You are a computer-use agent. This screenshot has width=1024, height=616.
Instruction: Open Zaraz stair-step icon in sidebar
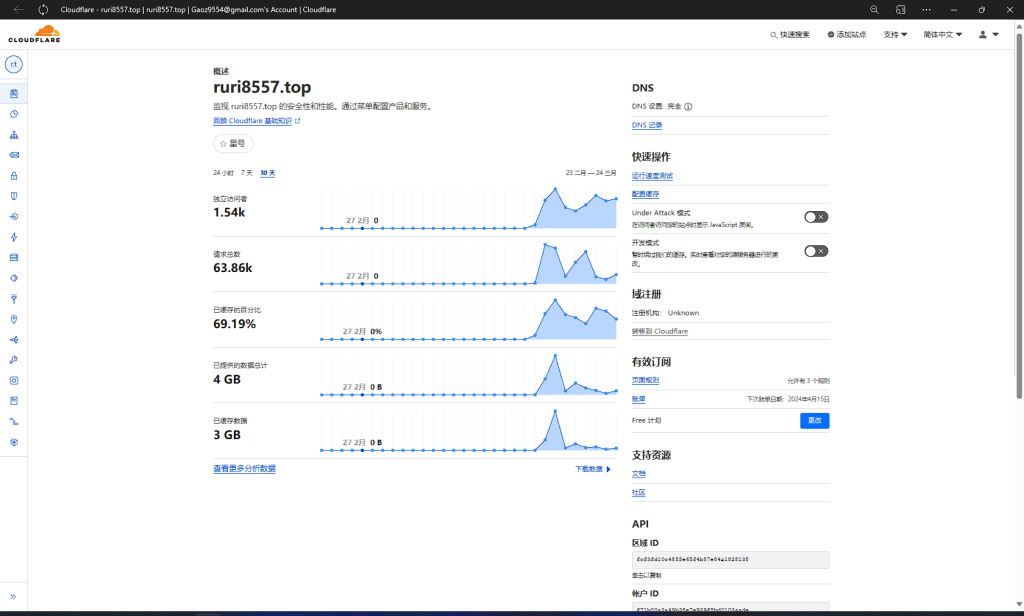(x=14, y=421)
